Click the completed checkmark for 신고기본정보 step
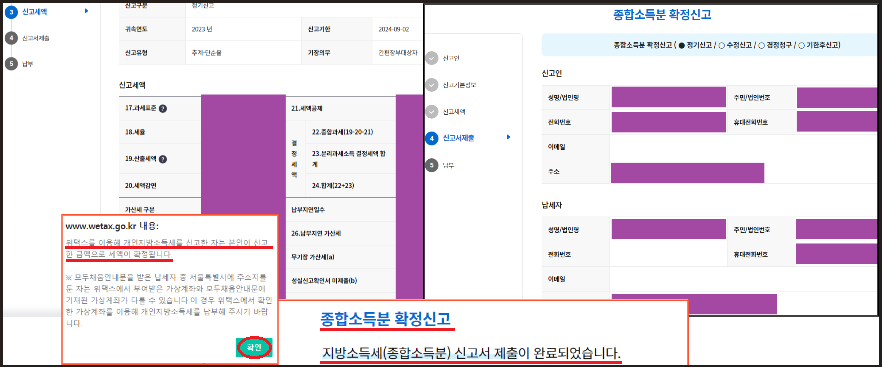 click(x=431, y=85)
